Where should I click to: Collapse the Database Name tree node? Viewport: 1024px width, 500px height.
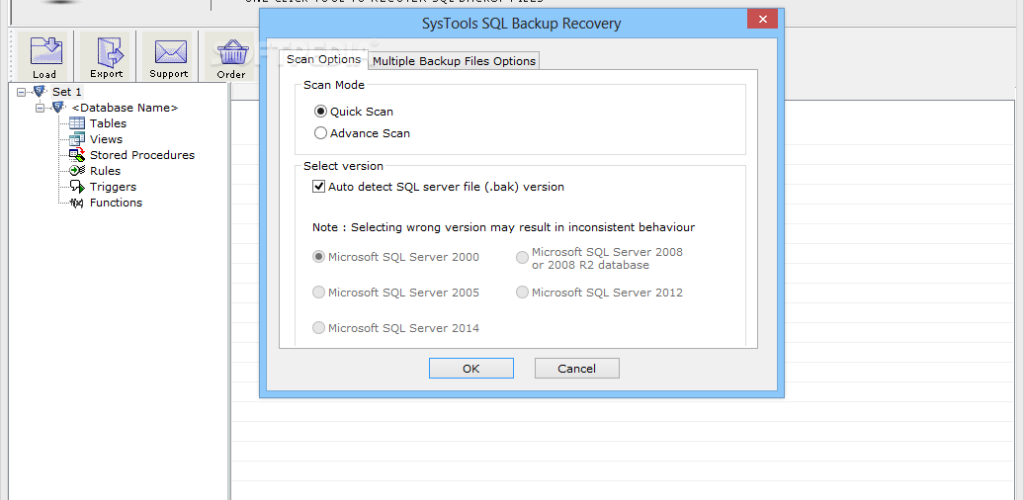click(40, 108)
